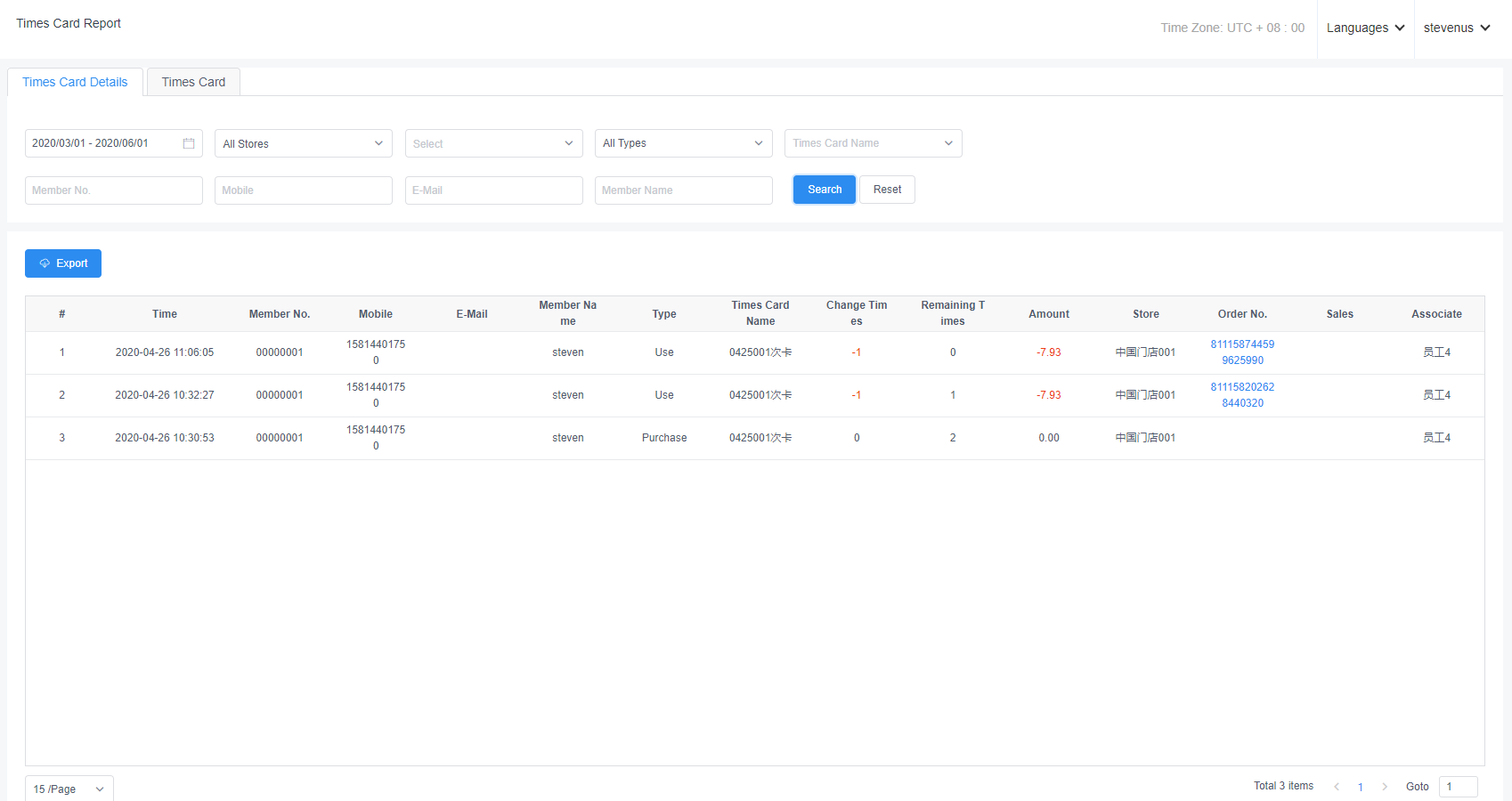Open the All Stores dropdown
Screen dimensions: 1512x801
[303, 143]
